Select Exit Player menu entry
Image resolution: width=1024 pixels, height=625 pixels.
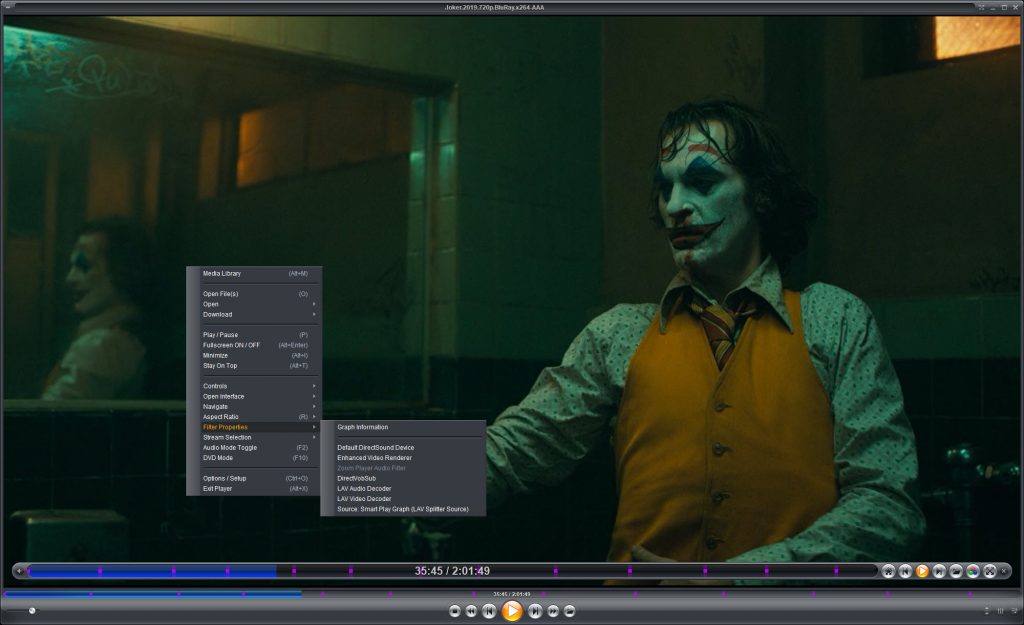coord(255,489)
